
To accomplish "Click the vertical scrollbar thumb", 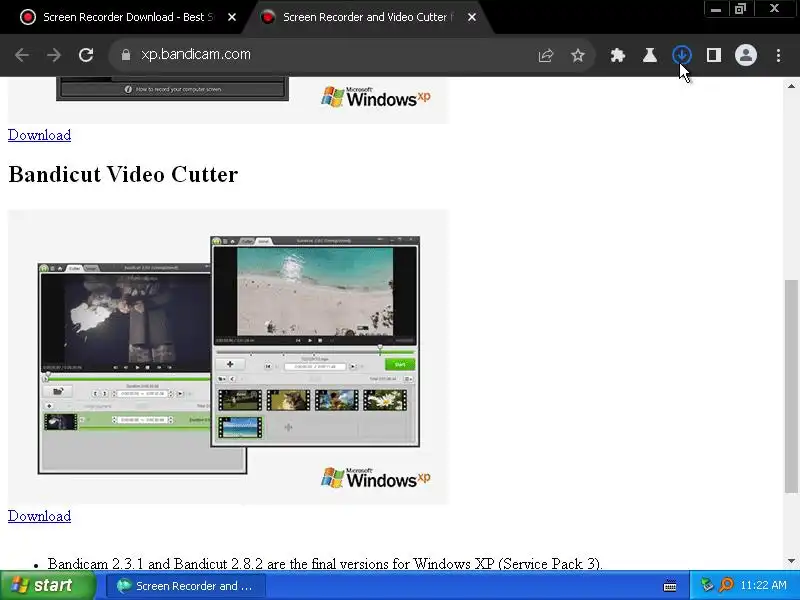I will (x=791, y=386).
